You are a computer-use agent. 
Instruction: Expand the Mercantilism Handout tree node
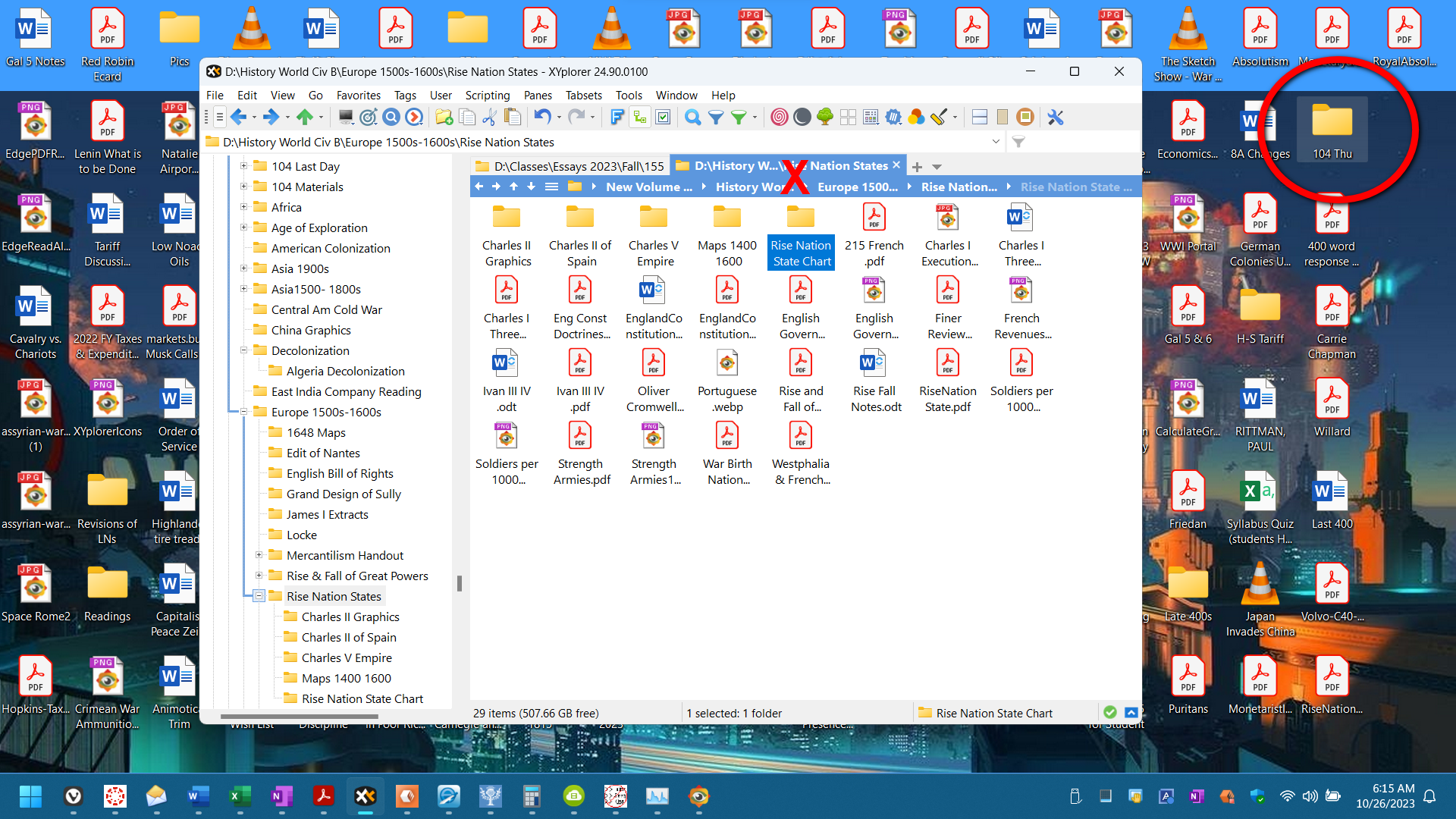tap(259, 555)
